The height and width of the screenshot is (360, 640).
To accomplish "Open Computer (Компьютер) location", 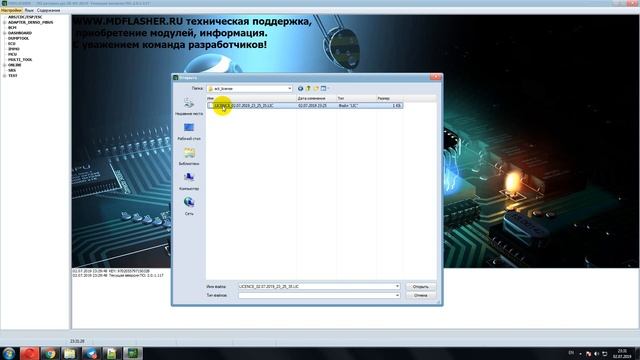I will point(189,182).
